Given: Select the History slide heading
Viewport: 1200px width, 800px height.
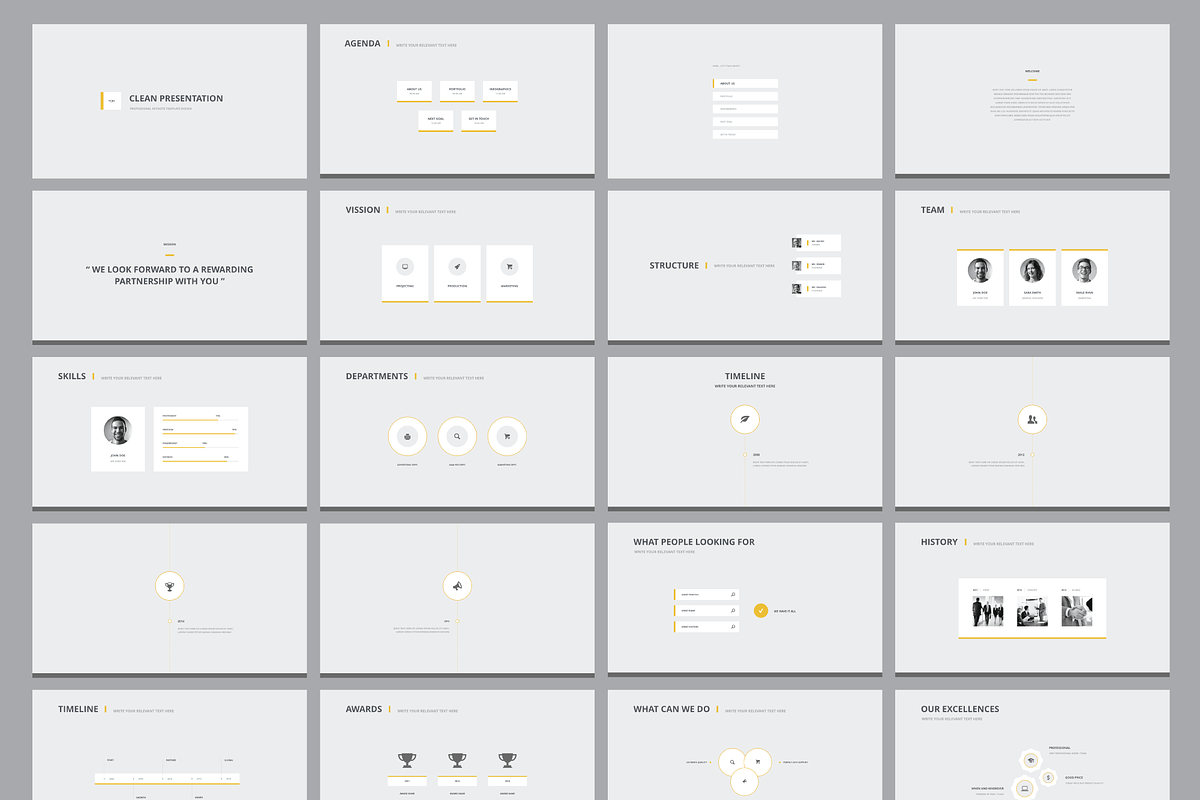Looking at the screenshot, I should pyautogui.click(x=939, y=542).
